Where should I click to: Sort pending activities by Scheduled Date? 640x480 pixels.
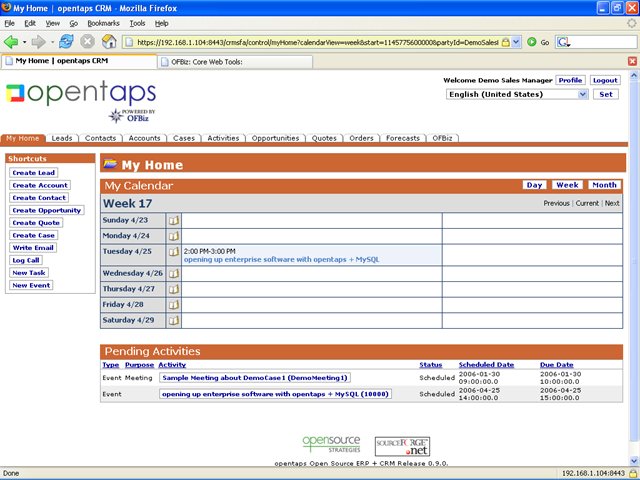click(486, 365)
